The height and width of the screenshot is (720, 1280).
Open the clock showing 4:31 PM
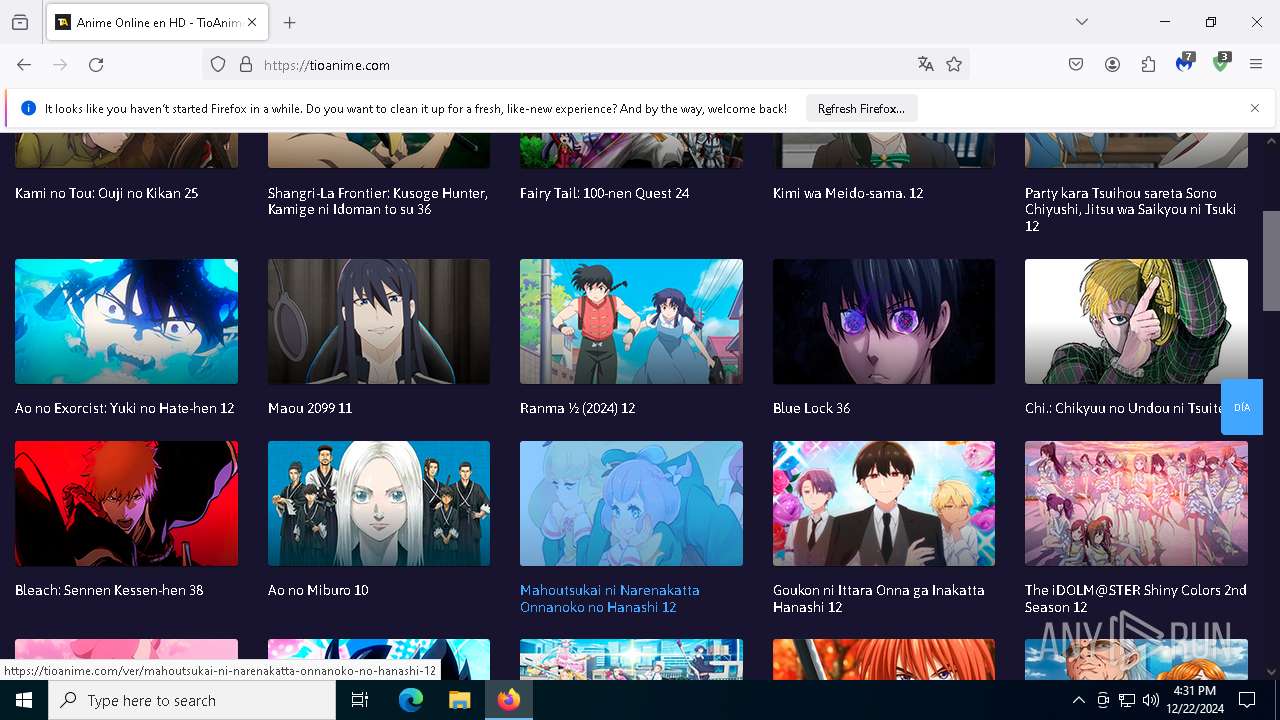(x=1194, y=700)
